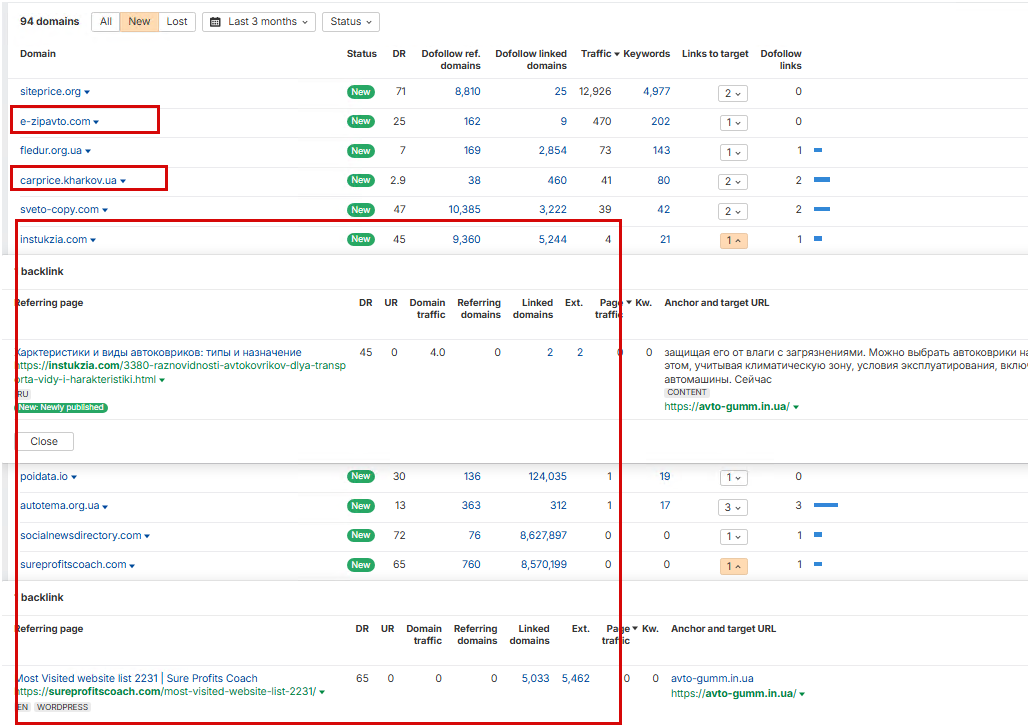The height and width of the screenshot is (725, 1028).
Task: Click the dofollow links bar for carprice.kharkov.ua
Action: [822, 180]
